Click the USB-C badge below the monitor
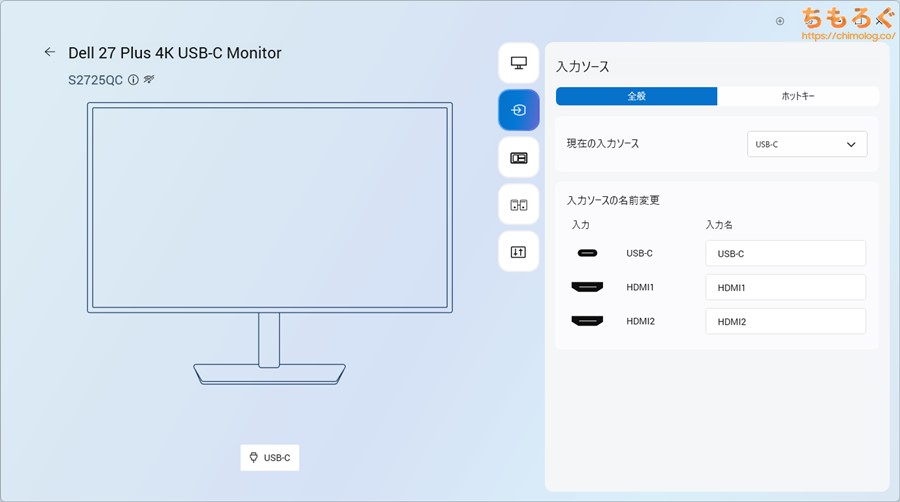Viewport: 900px width, 502px height. tap(270, 458)
